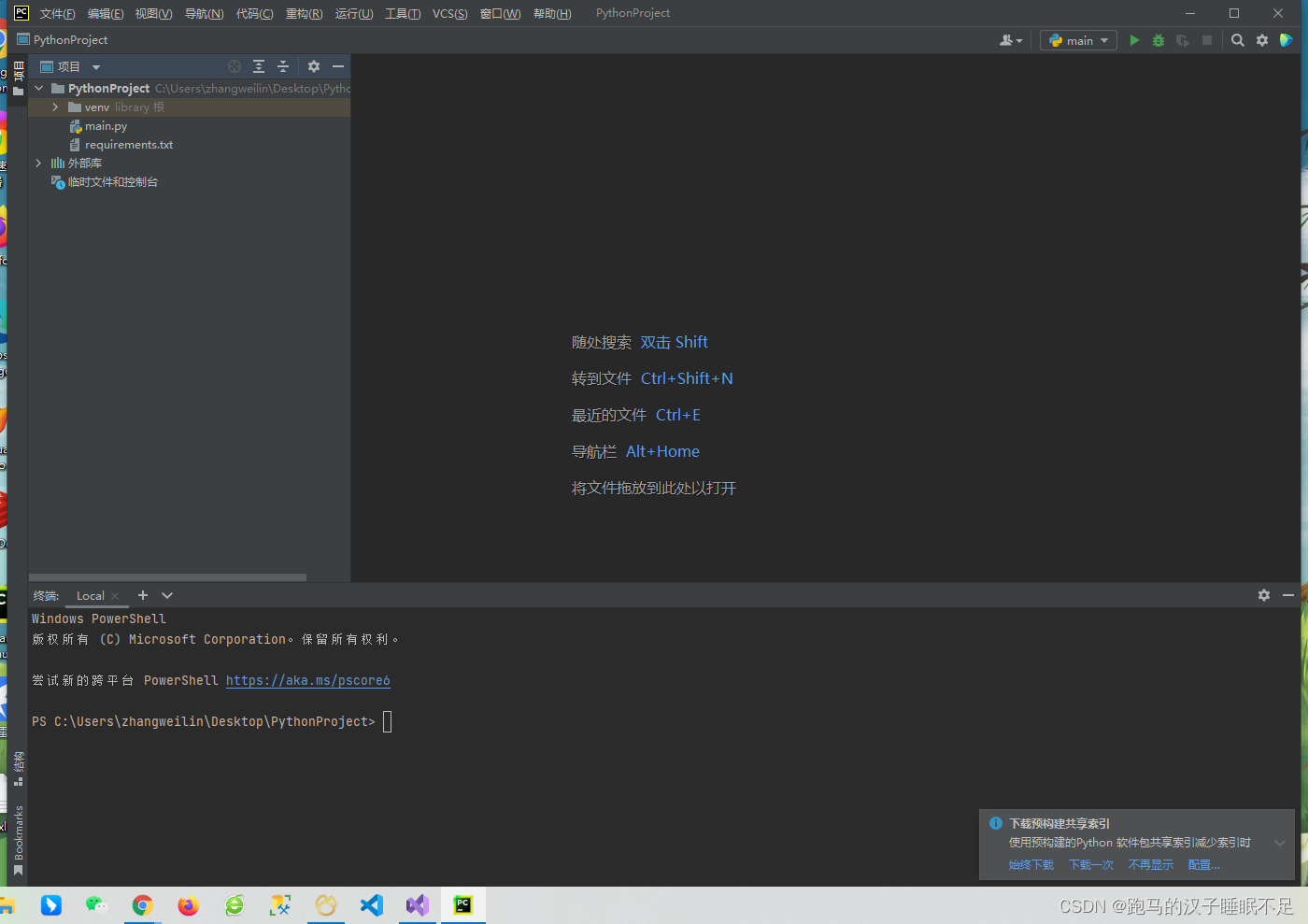Click the collapse all icon in project panel
Image resolution: width=1308 pixels, height=924 pixels.
pos(283,66)
